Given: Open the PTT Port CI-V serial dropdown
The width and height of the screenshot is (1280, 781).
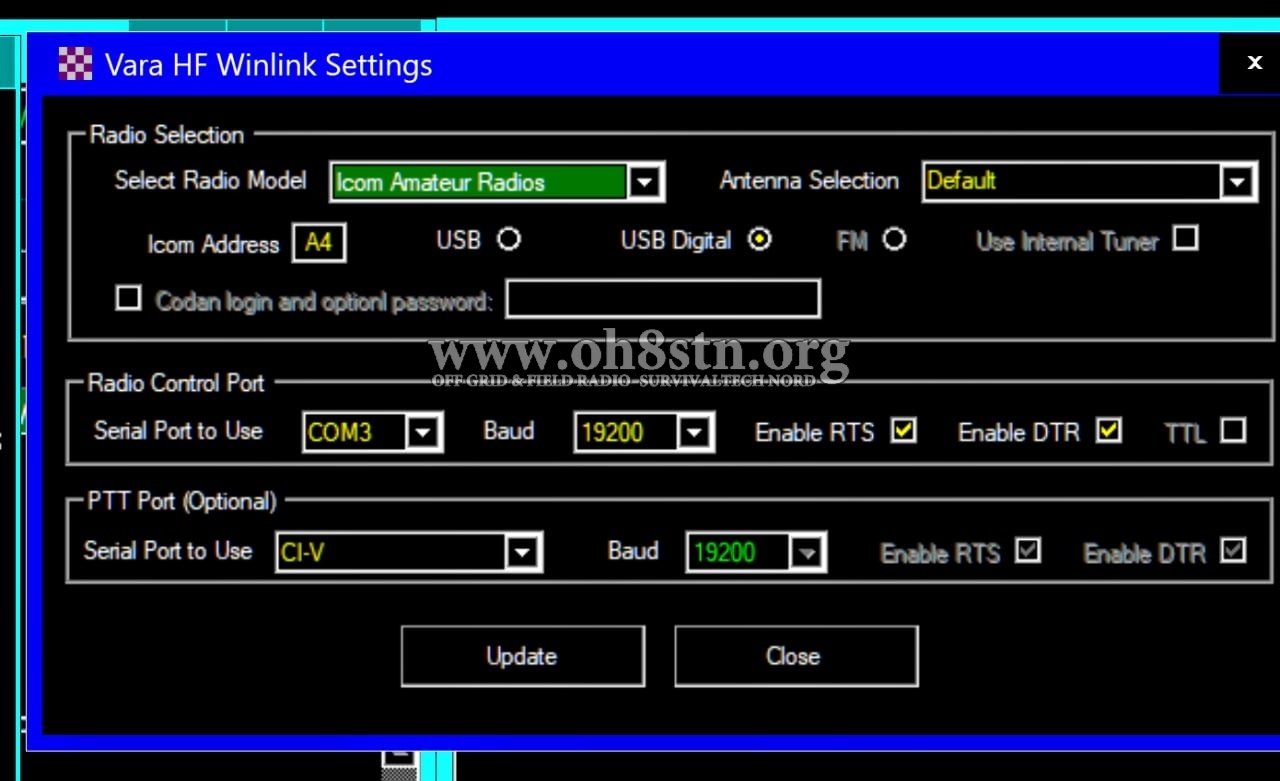Looking at the screenshot, I should click(521, 553).
